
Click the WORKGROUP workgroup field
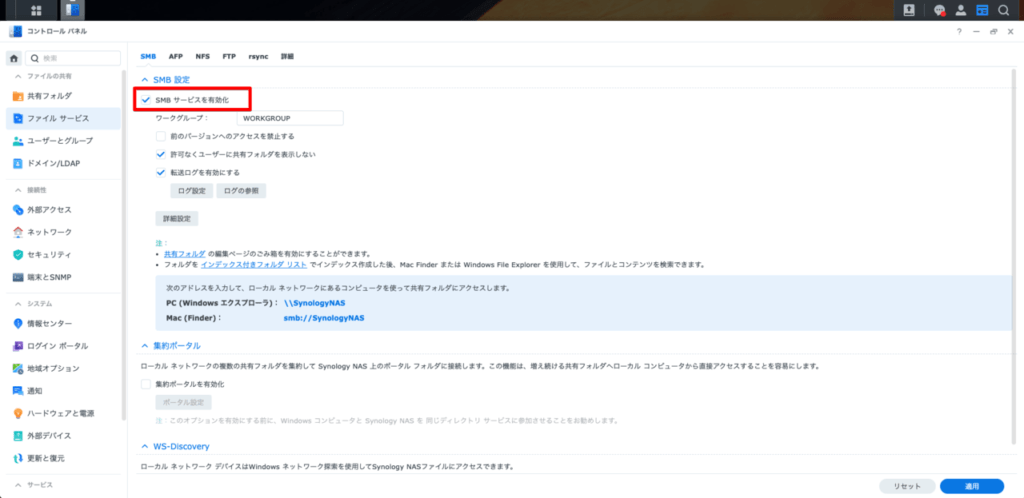coord(290,118)
